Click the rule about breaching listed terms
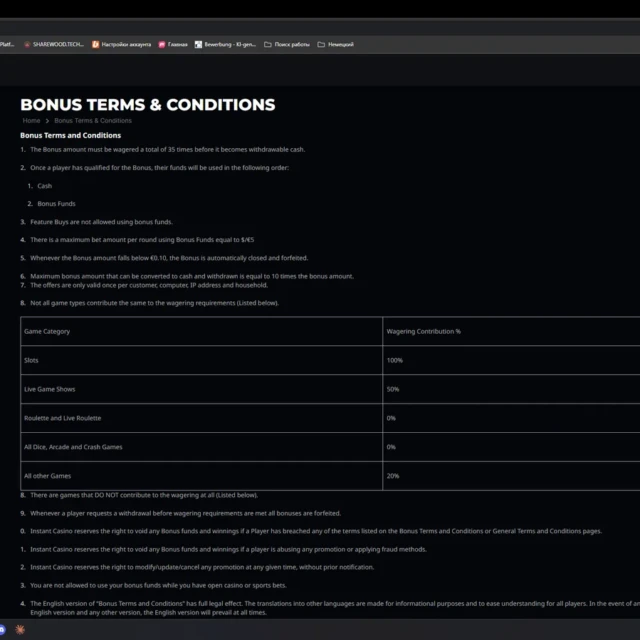Screen dimensions: 640x640 pos(316,531)
